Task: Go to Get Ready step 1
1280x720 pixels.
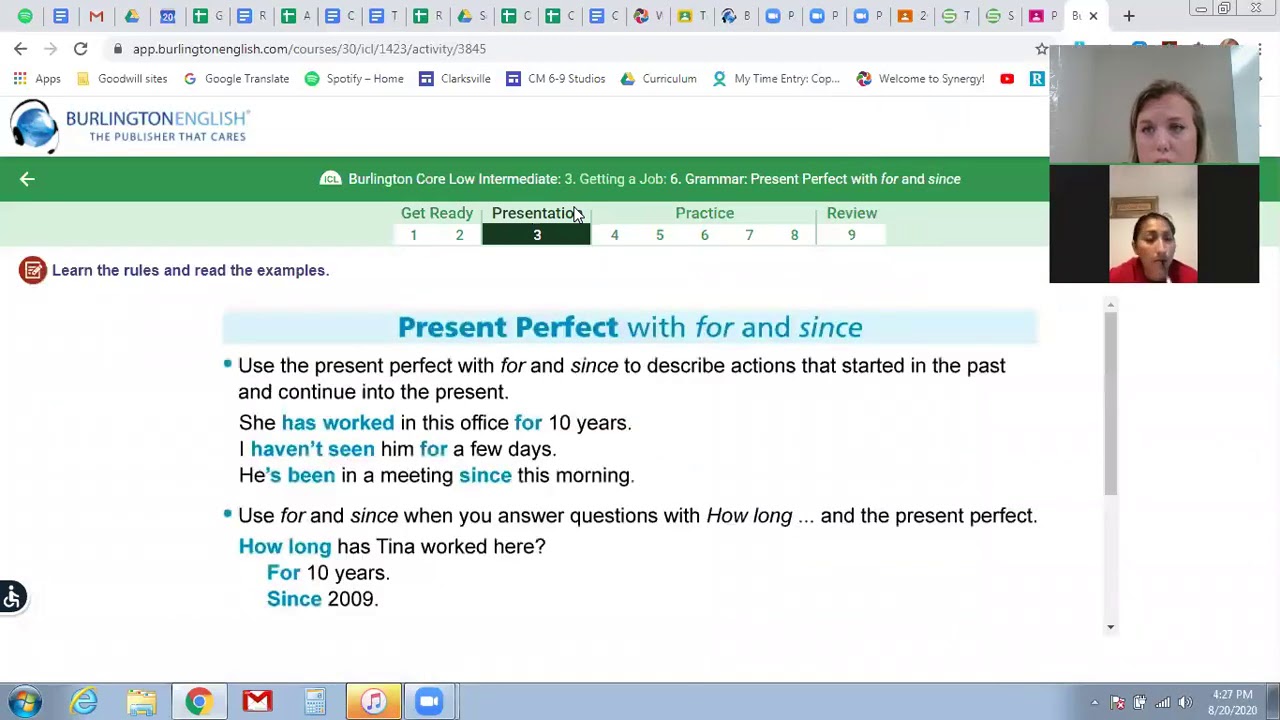Action: [413, 235]
